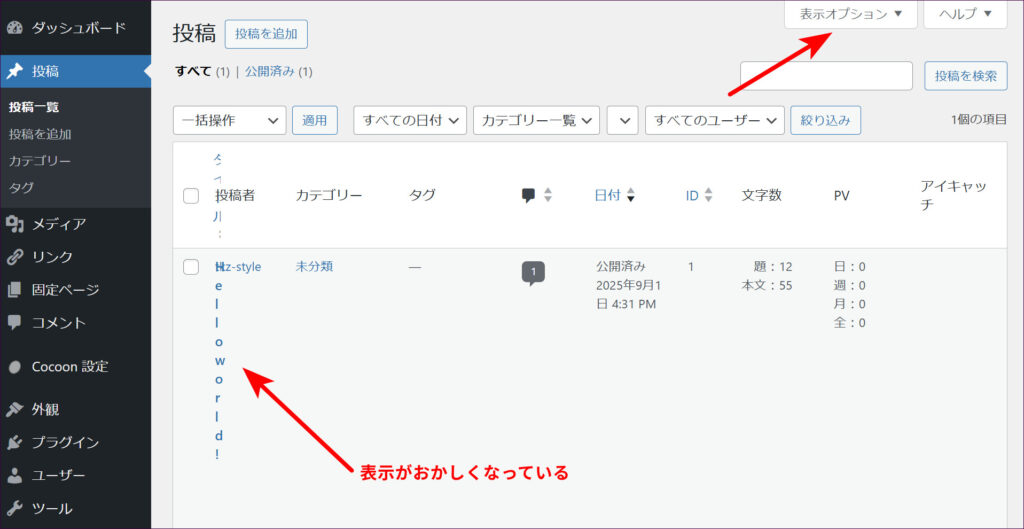Open the コメント menu in sidebar

pyautogui.click(x=58, y=323)
